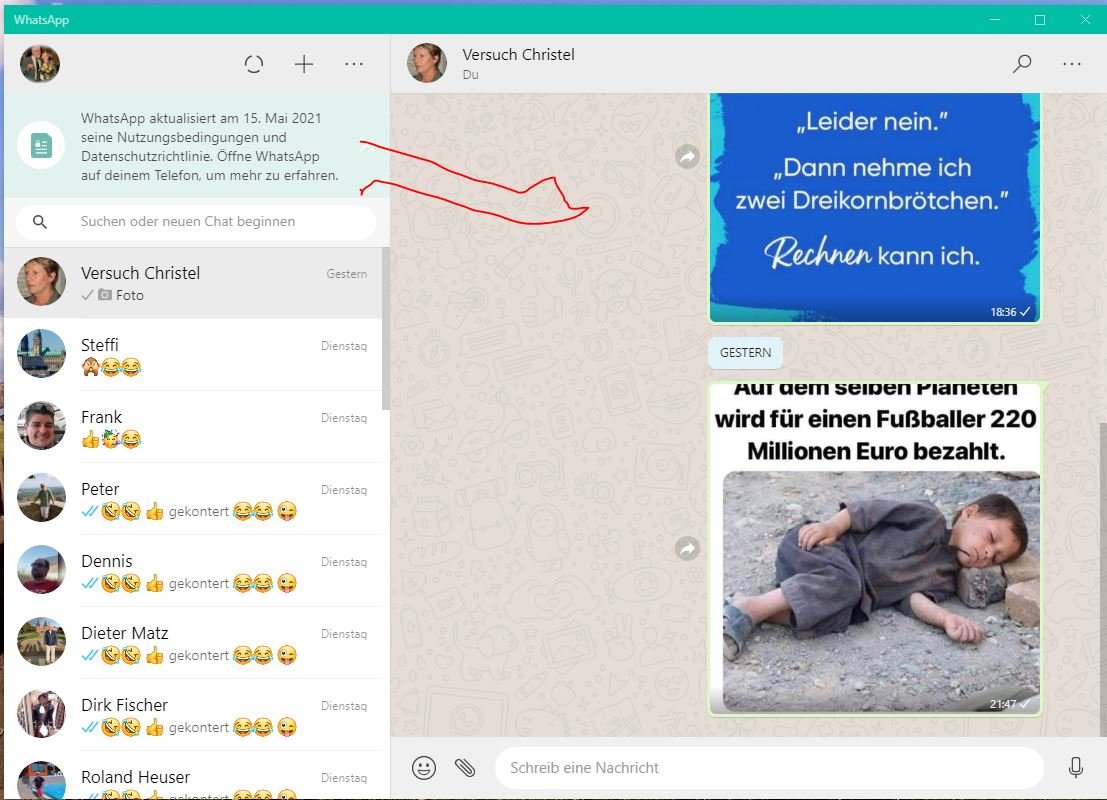
Task: Click the camera Foto icon in Versuch Christel preview
Action: (x=104, y=294)
